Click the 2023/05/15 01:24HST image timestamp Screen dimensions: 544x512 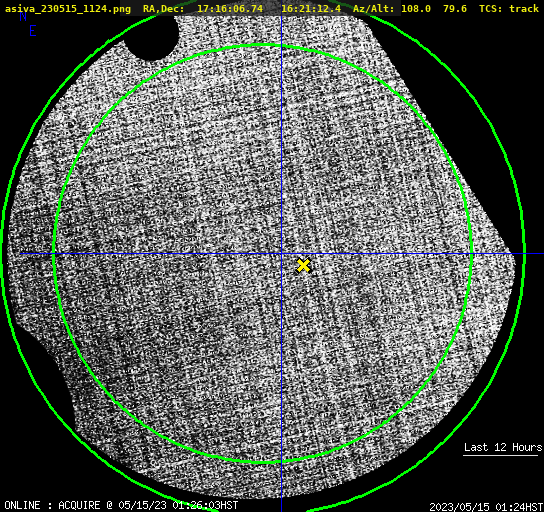486,507
